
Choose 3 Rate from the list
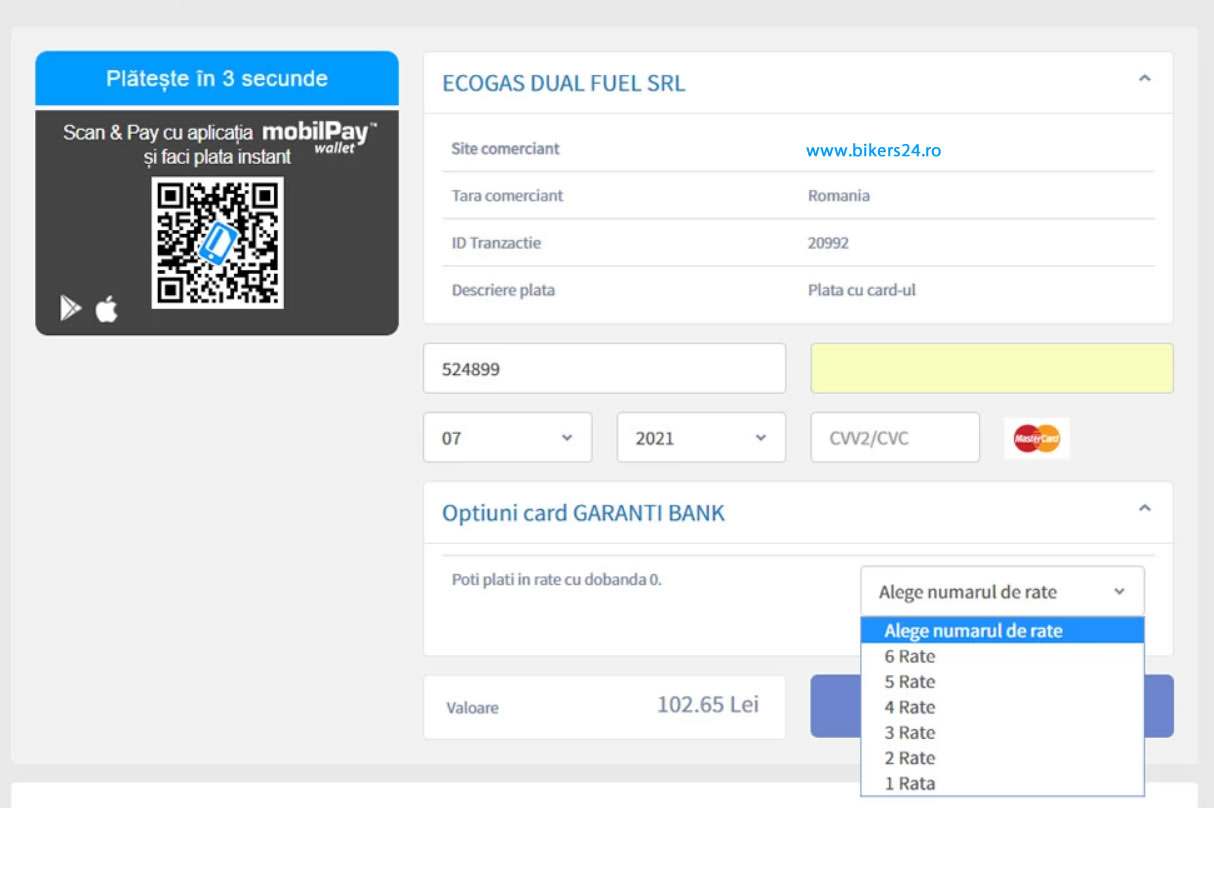pos(1002,733)
